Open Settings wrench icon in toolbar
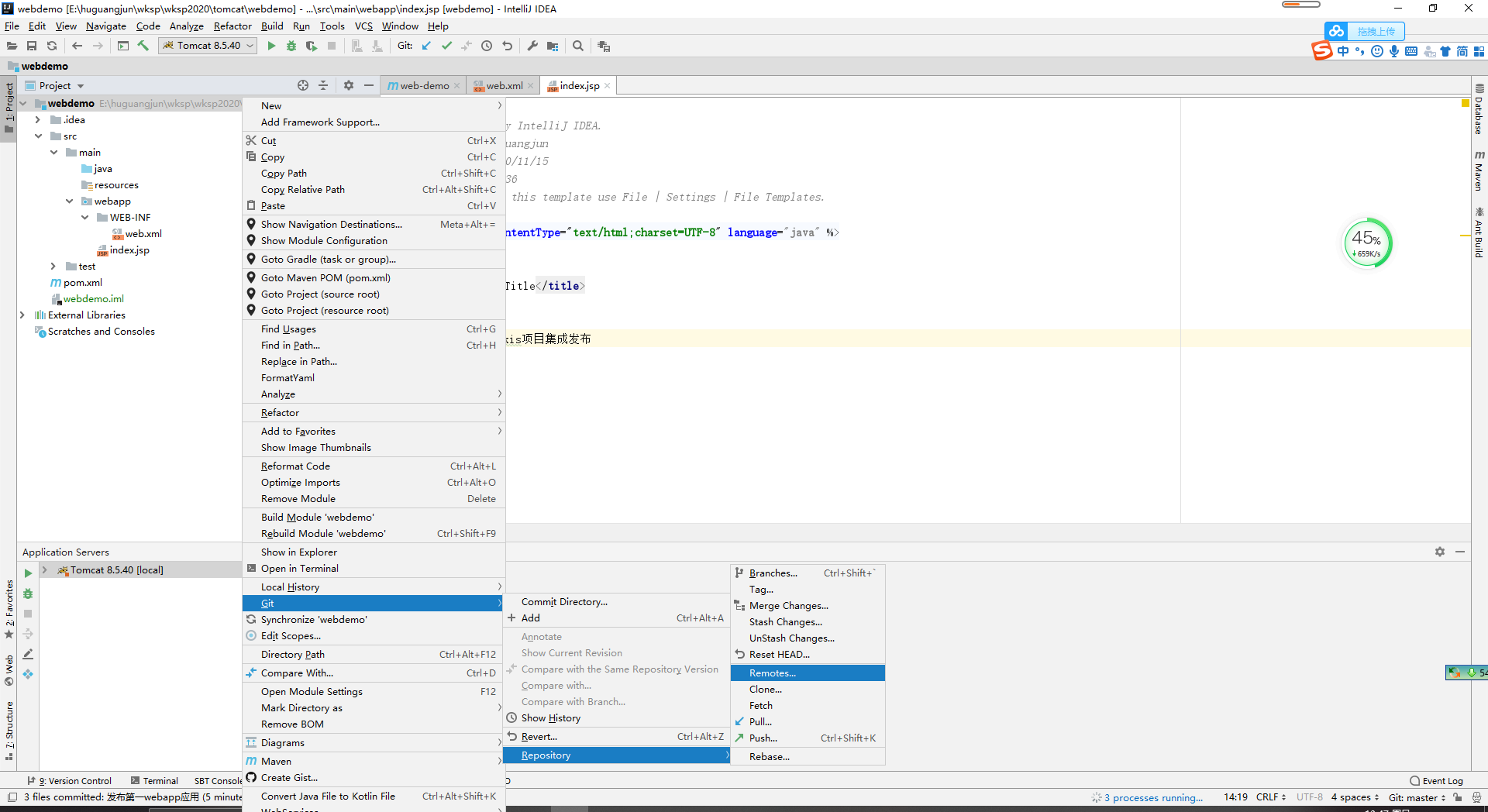The width and height of the screenshot is (1488, 812). pos(532,46)
